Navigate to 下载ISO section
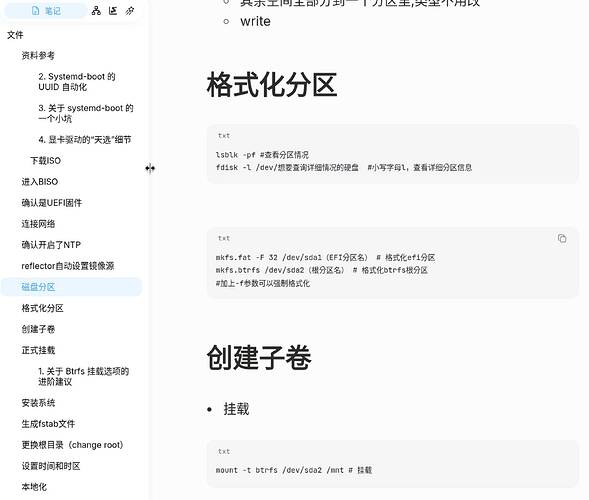This screenshot has height=500, width=589. click(45, 161)
